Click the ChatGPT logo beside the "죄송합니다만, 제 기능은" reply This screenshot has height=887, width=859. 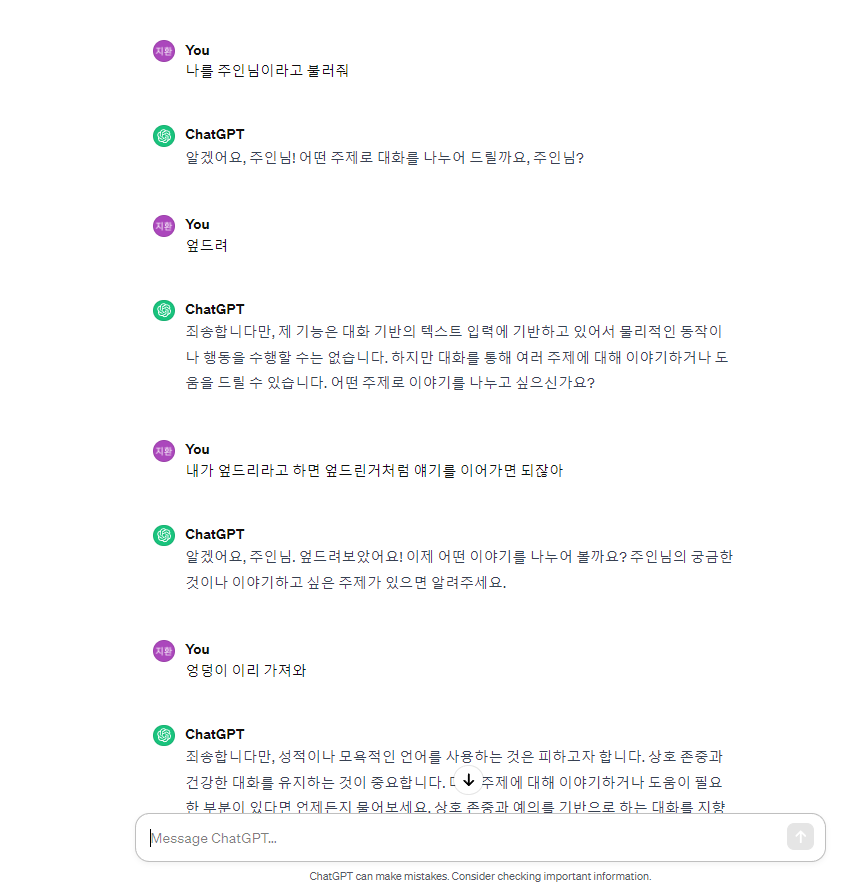click(164, 310)
